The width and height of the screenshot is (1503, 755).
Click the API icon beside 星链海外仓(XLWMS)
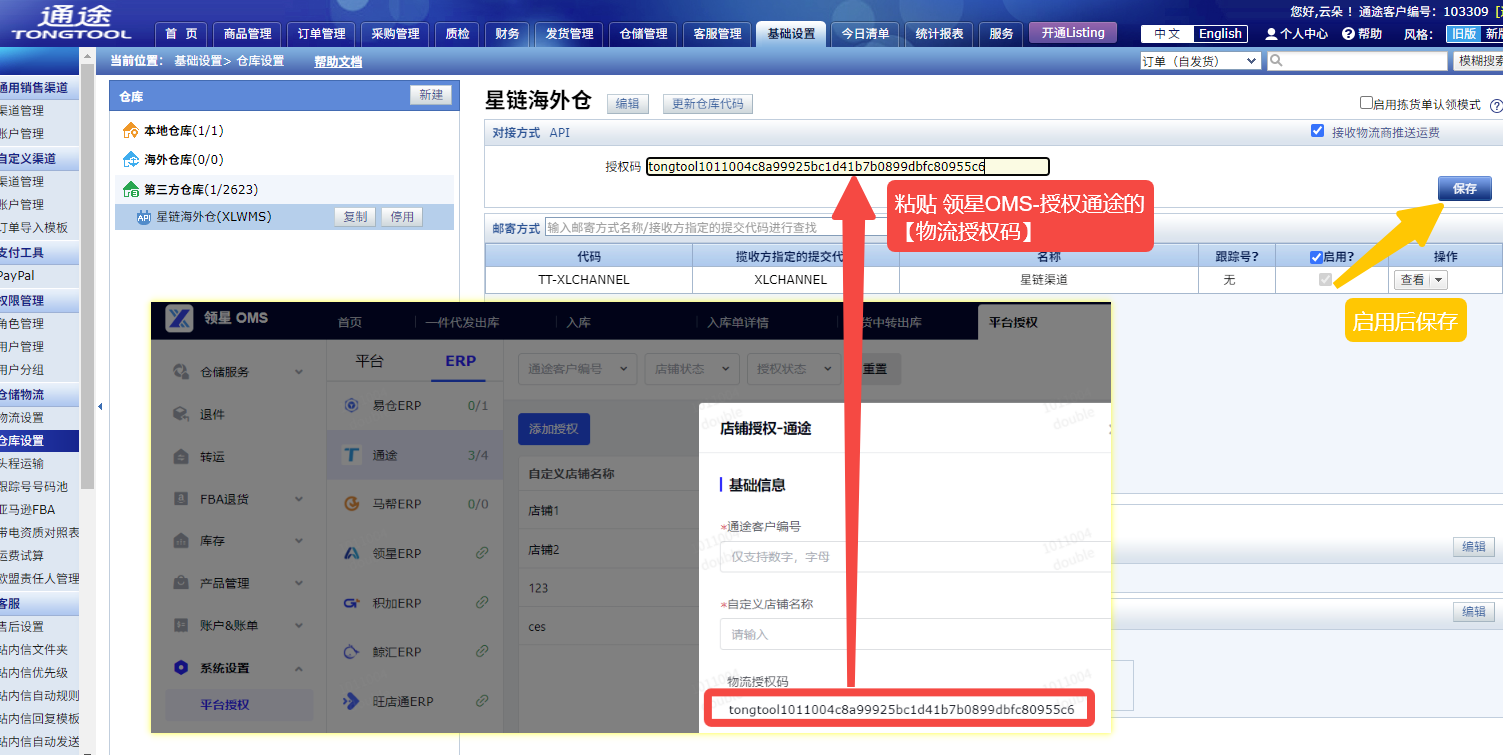point(143,216)
